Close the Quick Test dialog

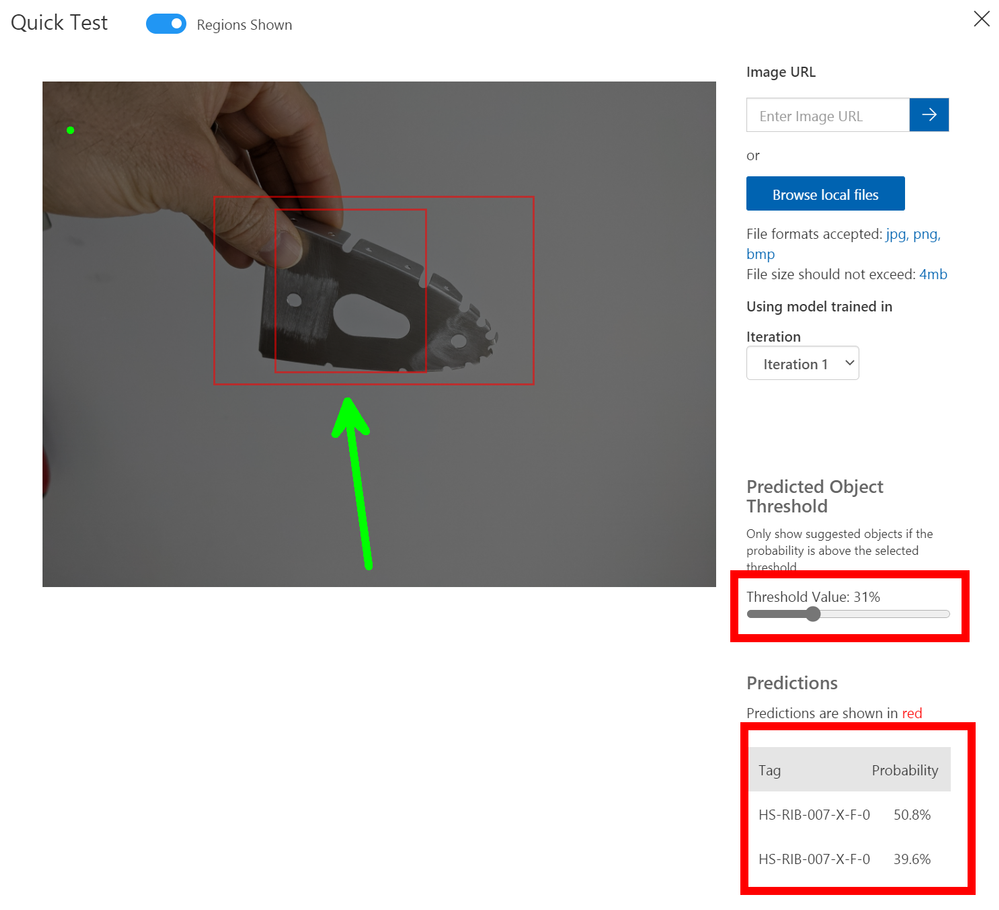pos(981,18)
